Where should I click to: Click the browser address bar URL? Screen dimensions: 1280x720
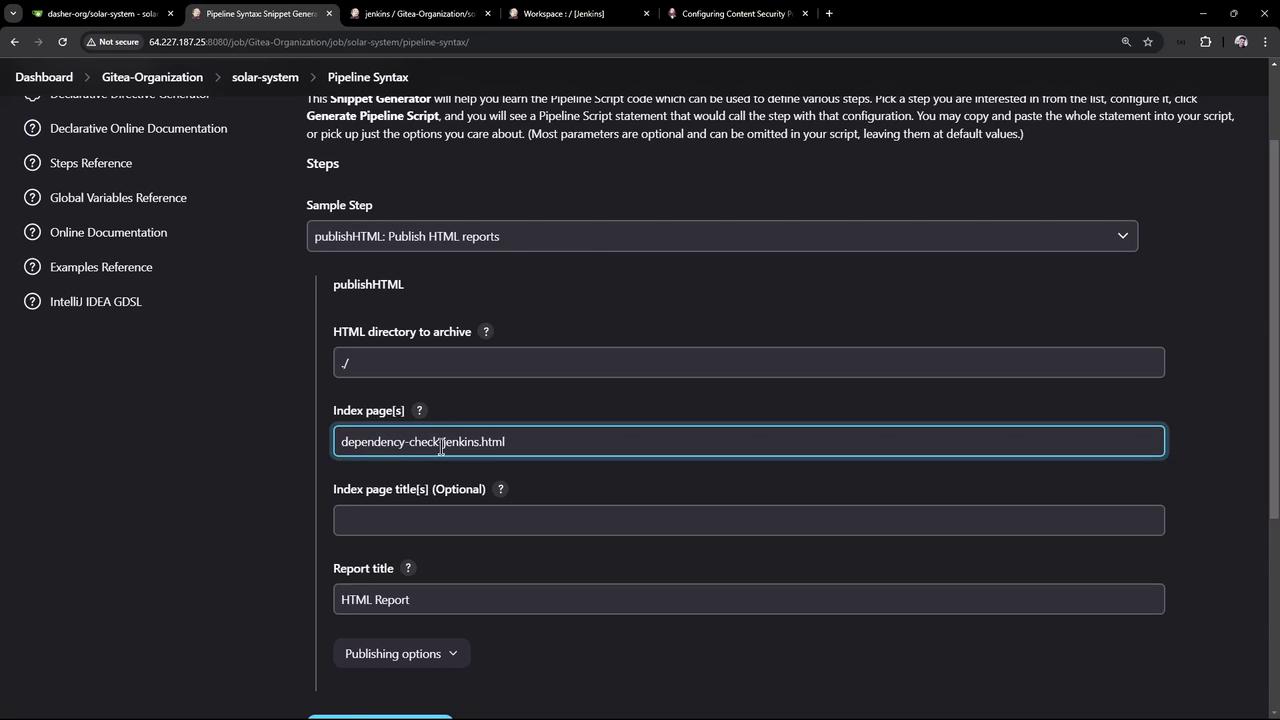(309, 42)
